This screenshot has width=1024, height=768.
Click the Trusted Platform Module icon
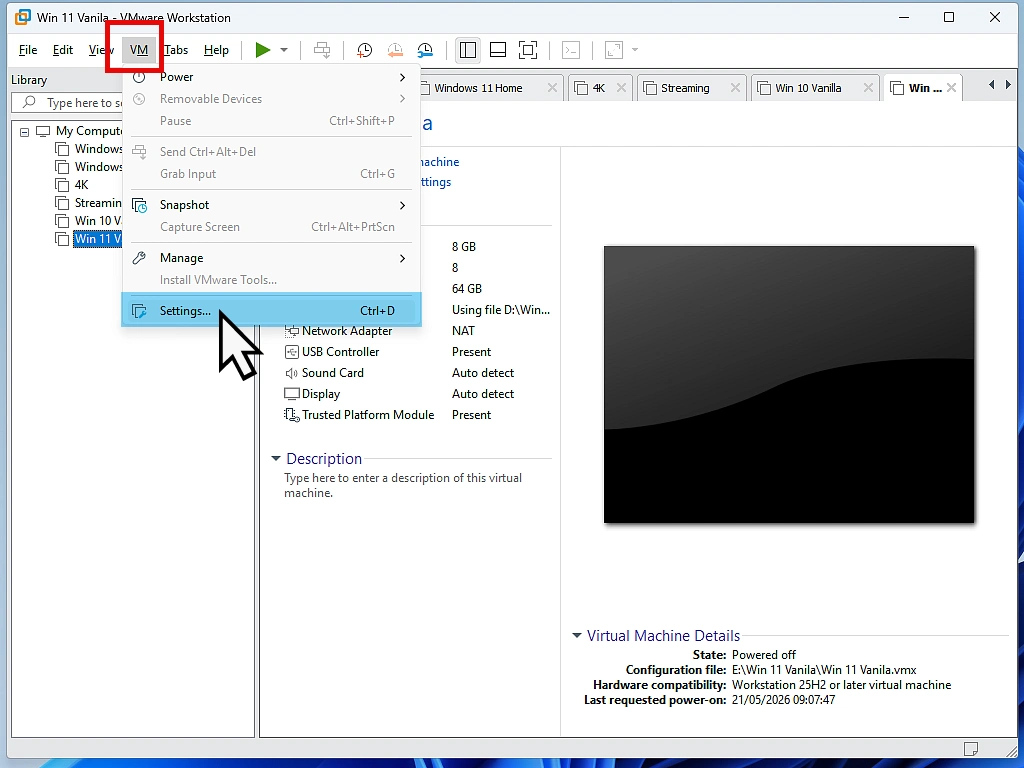pyautogui.click(x=291, y=415)
